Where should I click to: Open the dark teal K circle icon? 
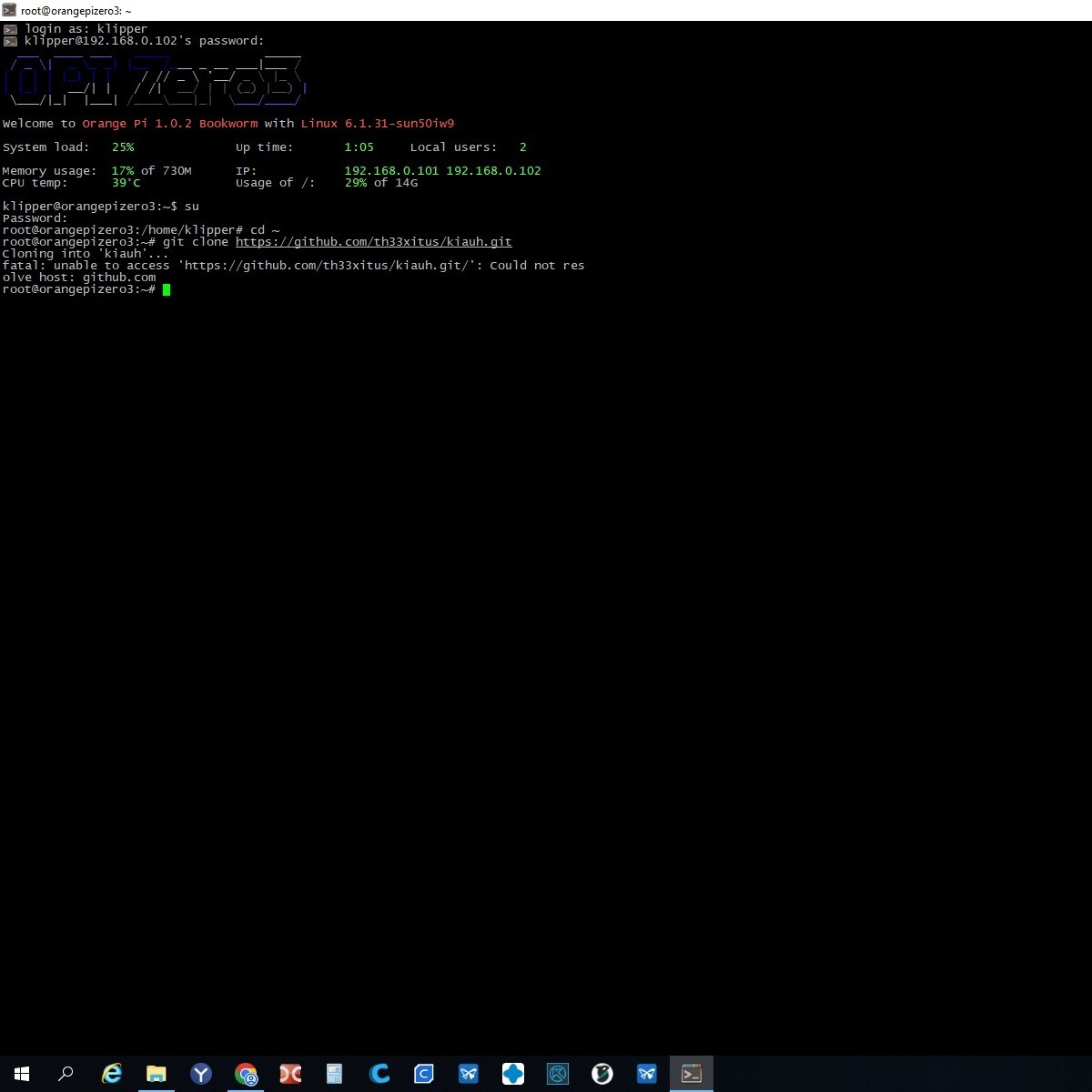[x=558, y=1074]
